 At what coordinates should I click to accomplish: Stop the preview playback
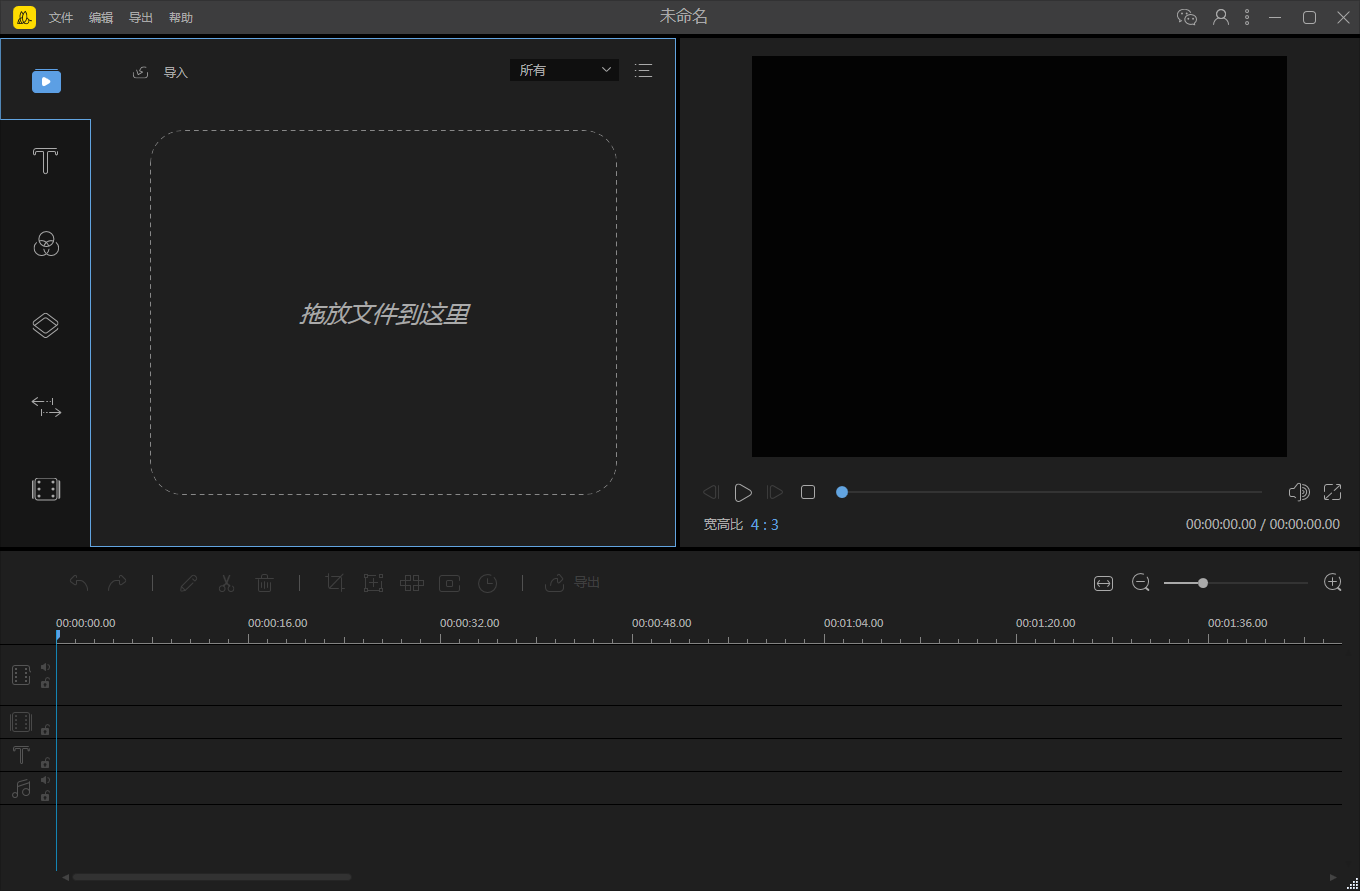(808, 492)
